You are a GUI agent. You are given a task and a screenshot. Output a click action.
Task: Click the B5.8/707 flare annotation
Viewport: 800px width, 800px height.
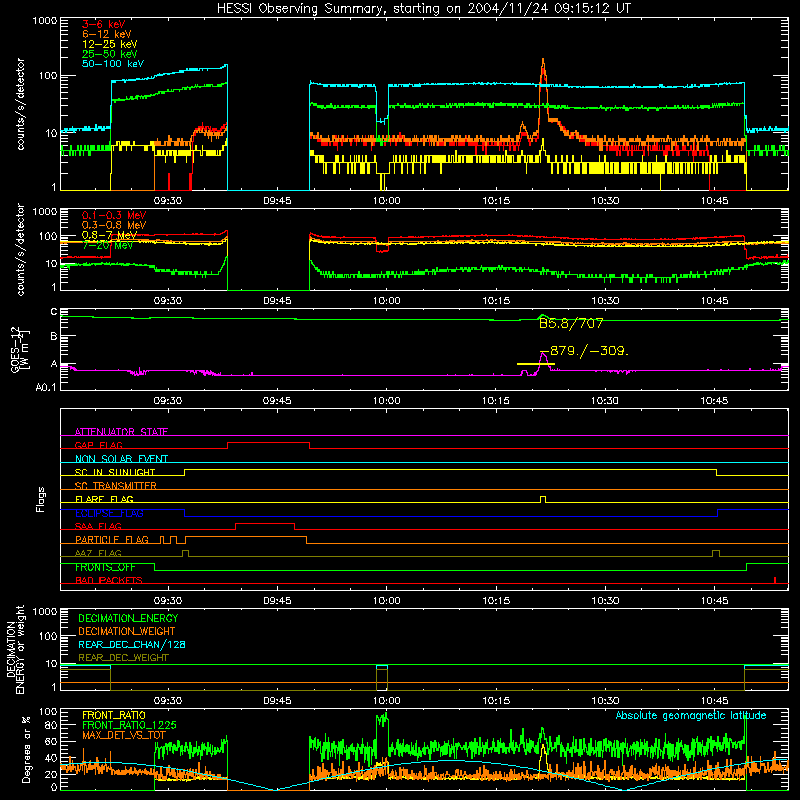[571, 323]
